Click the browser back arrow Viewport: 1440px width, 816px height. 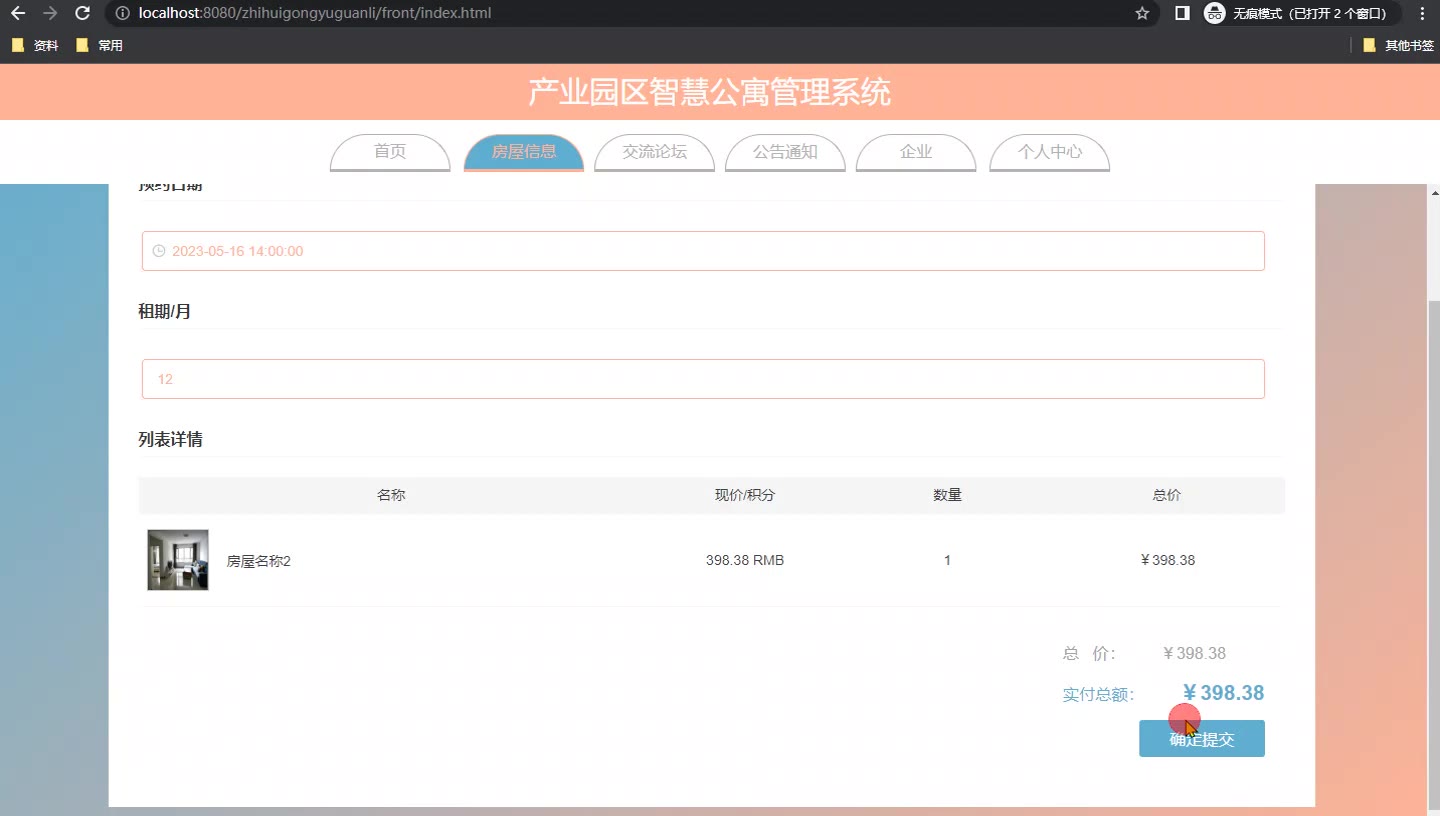18,14
